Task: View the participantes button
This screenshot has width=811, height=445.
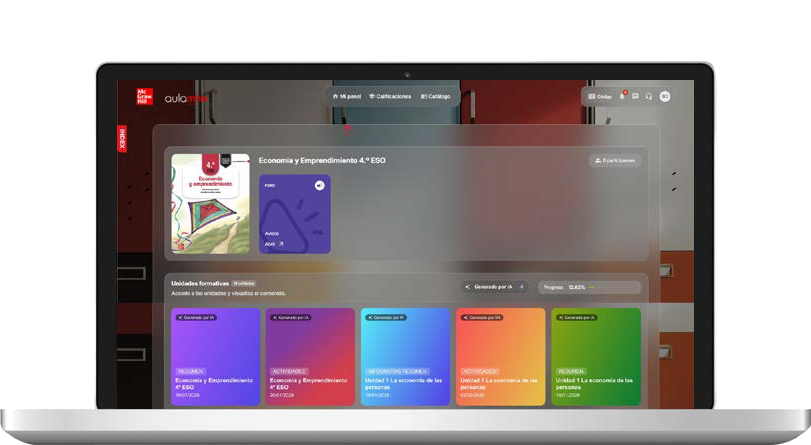Action: point(615,160)
